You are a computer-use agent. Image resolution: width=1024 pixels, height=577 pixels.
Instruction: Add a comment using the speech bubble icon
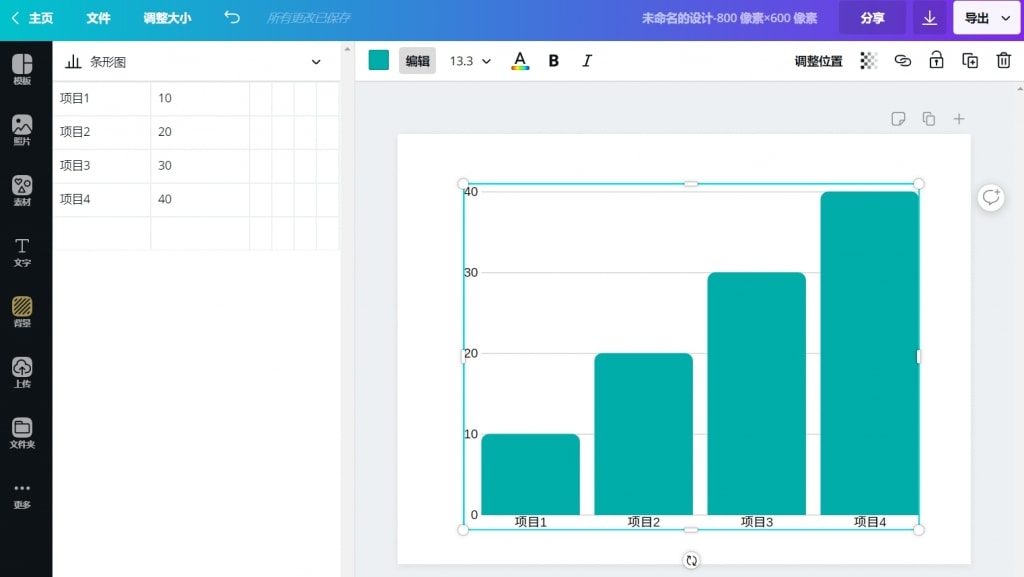point(990,197)
